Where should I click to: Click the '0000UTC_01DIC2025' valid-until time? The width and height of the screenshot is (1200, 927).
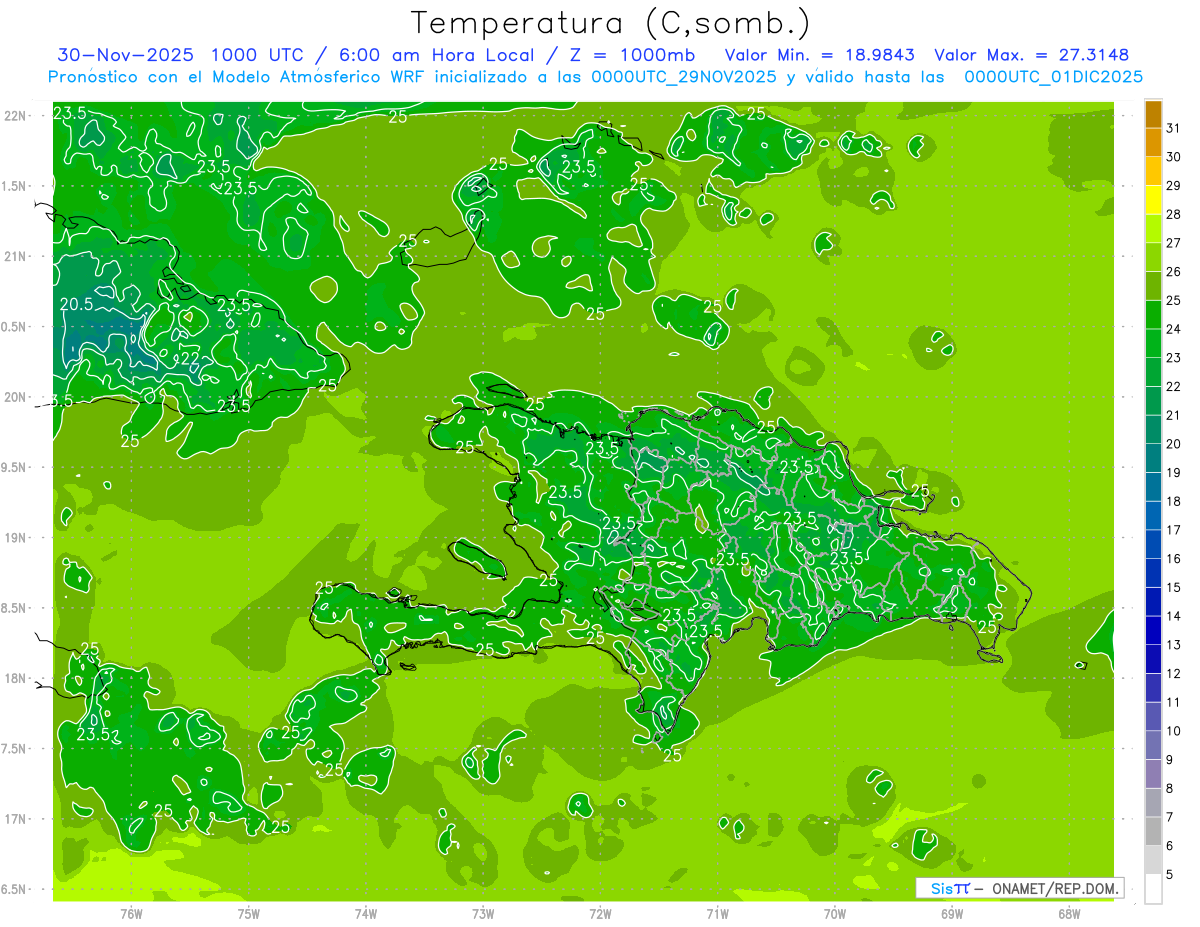(x=1052, y=77)
